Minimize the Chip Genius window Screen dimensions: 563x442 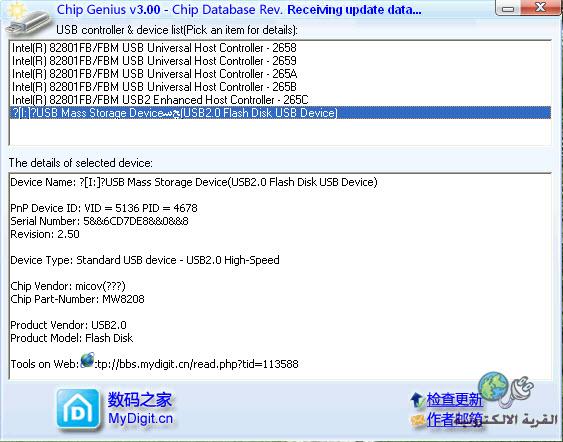tap(508, 8)
